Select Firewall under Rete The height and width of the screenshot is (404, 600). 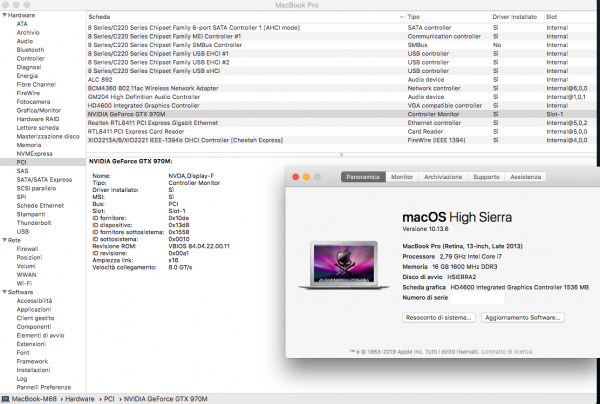pyautogui.click(x=27, y=249)
